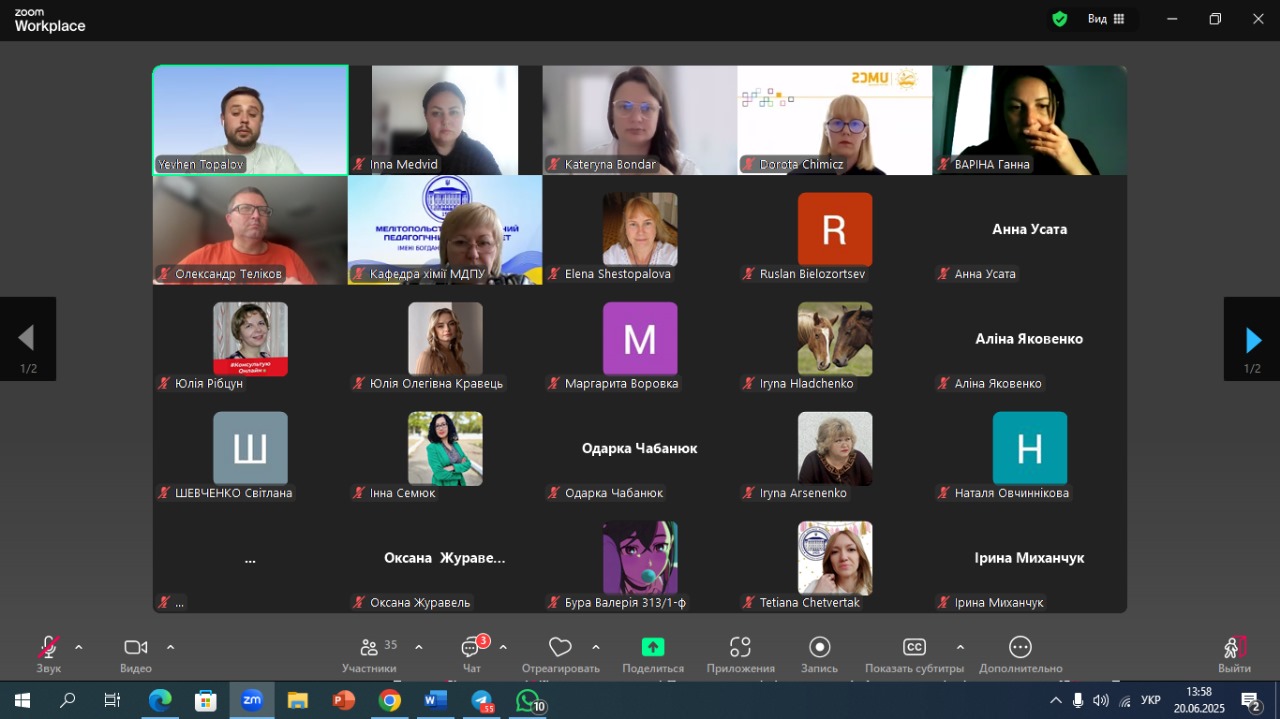Expand video options arrow beside camera
Viewport: 1280px width, 719px height.
pos(170,647)
